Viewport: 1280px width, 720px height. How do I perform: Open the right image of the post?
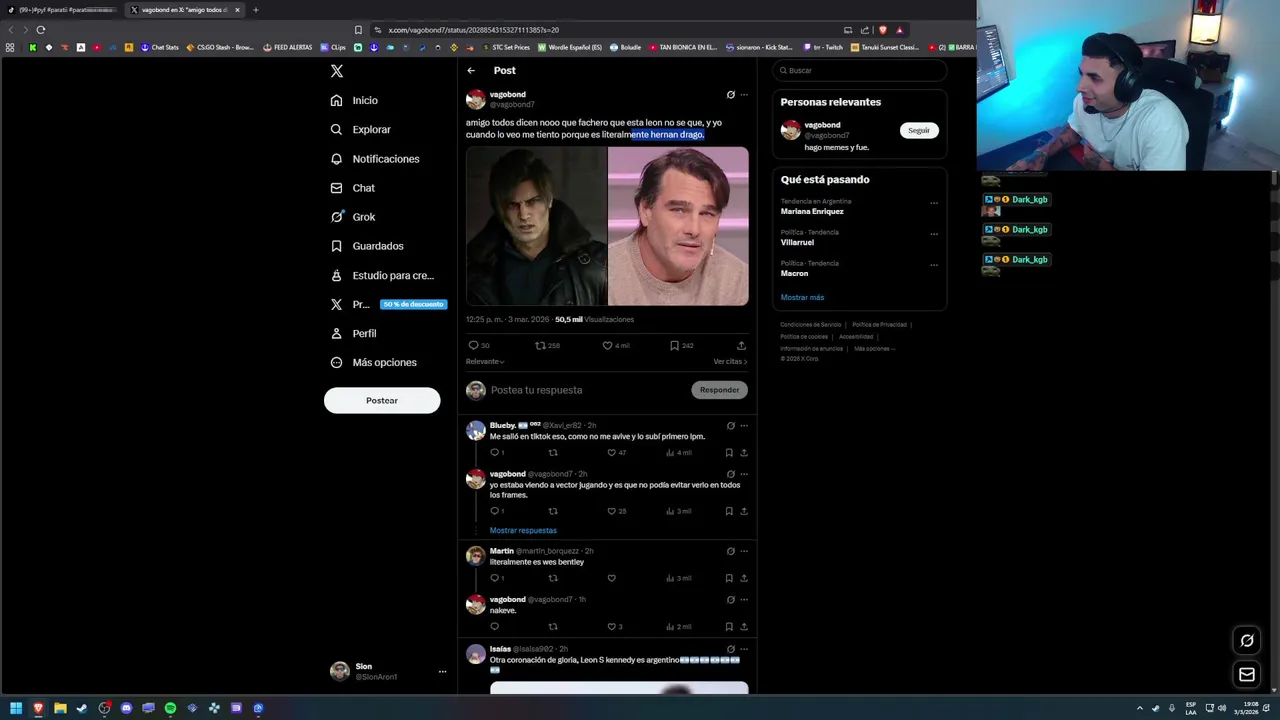click(678, 226)
